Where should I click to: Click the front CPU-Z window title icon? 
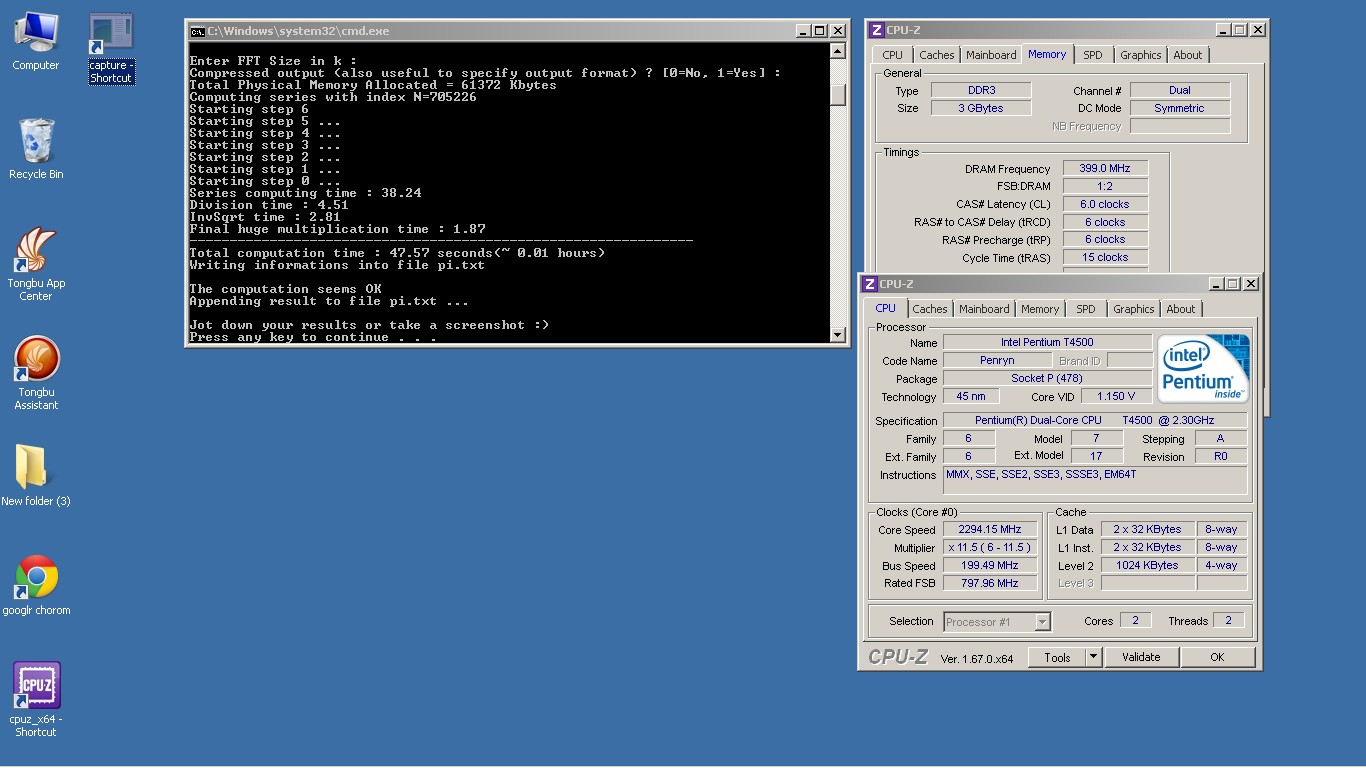[869, 284]
